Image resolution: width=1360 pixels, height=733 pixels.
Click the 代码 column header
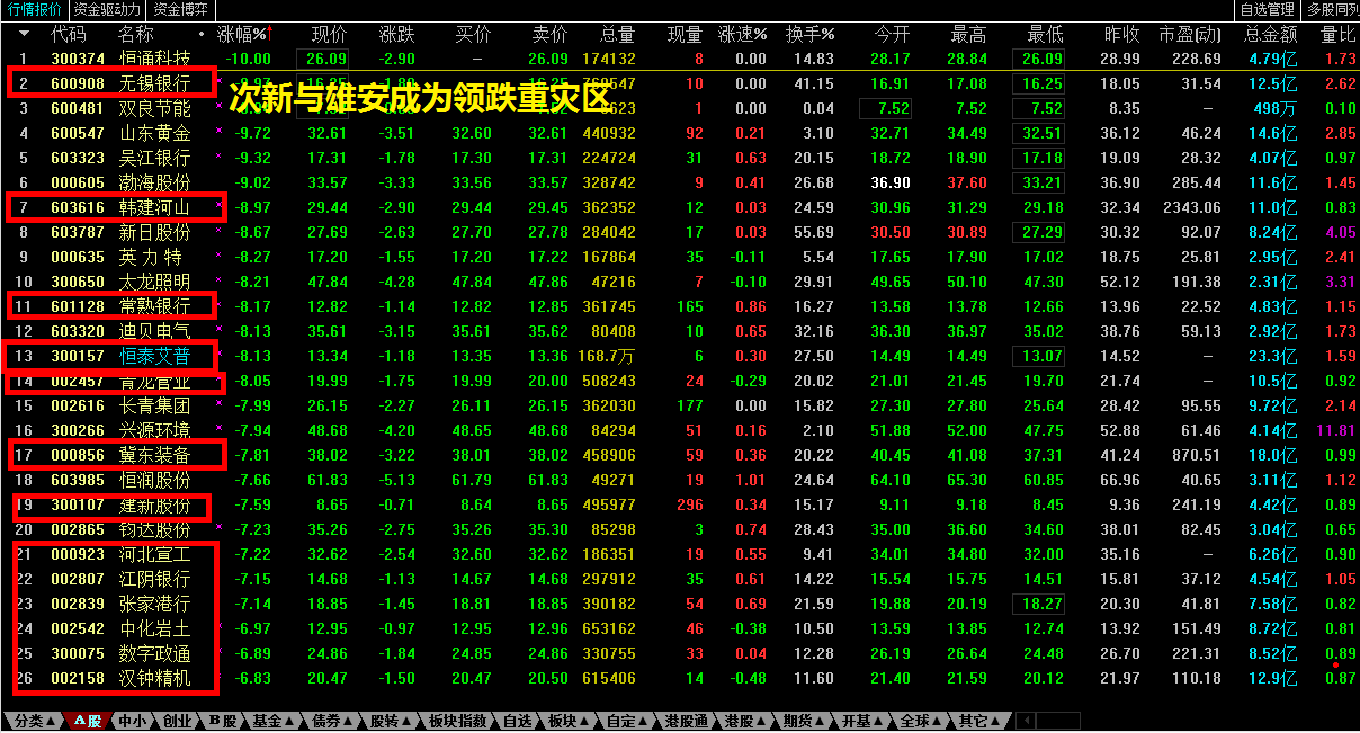68,34
